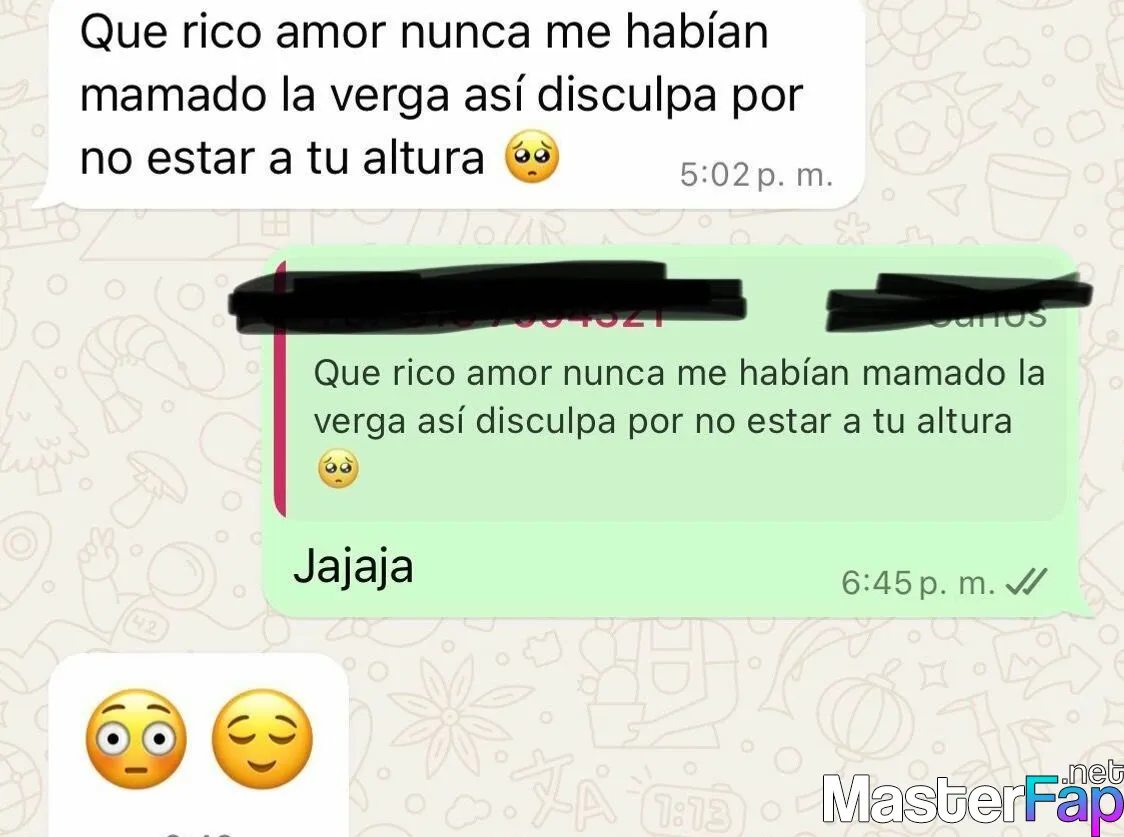Image resolution: width=1124 pixels, height=837 pixels.
Task: Tap the double check read receipt icon
Action: coord(1027,581)
